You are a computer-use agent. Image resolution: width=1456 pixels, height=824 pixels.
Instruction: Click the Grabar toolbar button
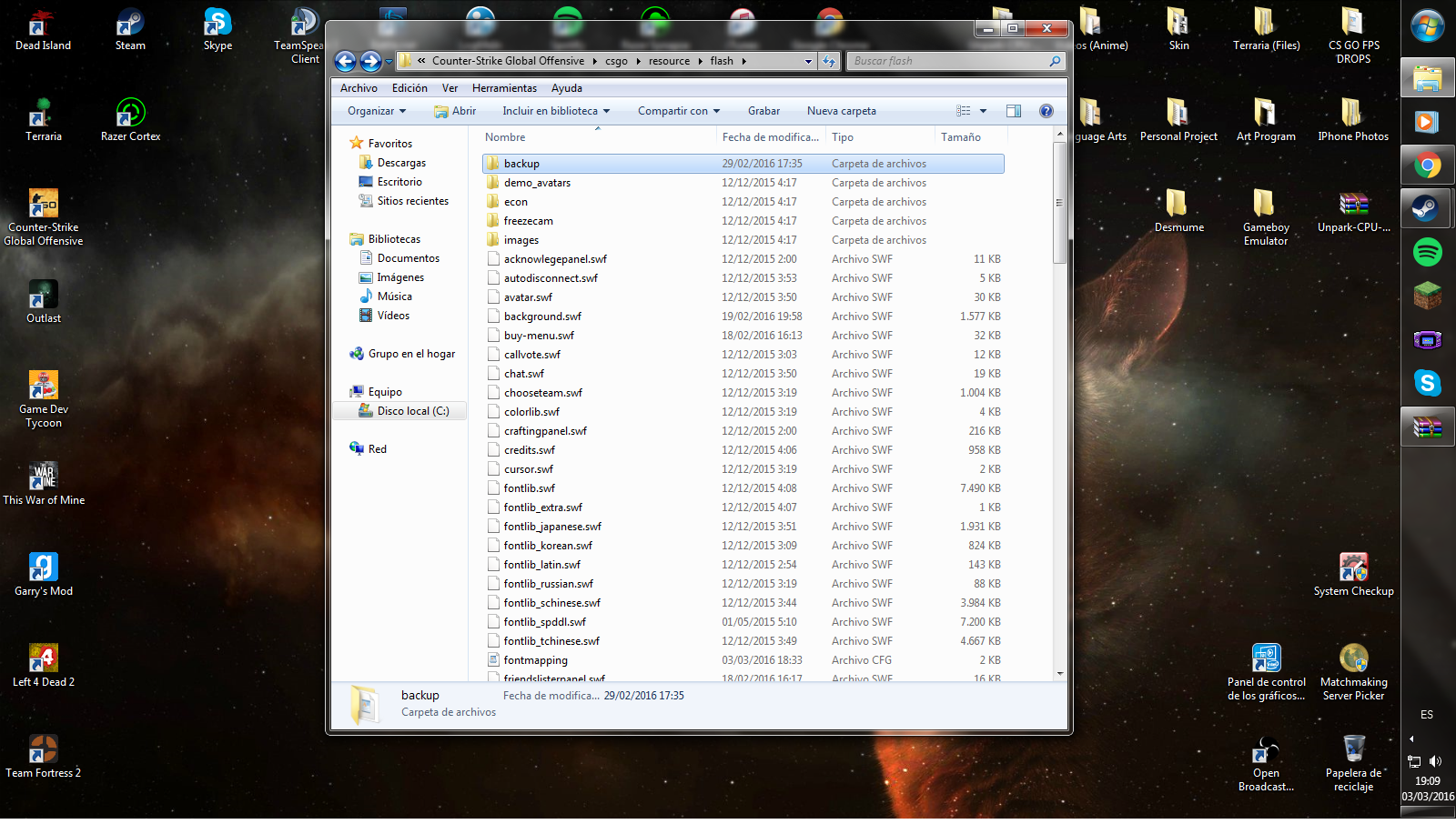[763, 111]
